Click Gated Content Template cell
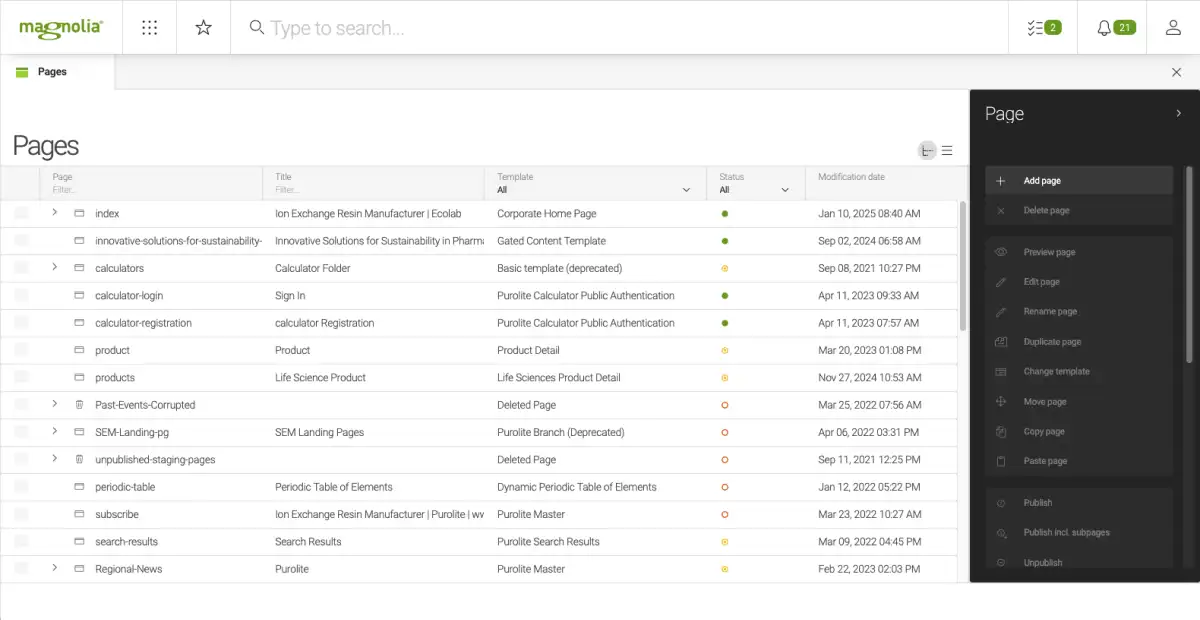 [551, 241]
